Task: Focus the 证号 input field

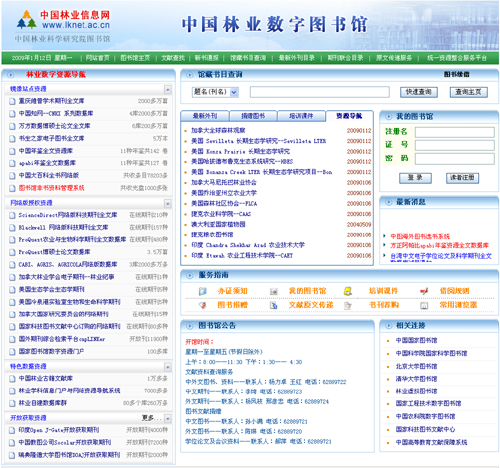Action: click(455, 145)
